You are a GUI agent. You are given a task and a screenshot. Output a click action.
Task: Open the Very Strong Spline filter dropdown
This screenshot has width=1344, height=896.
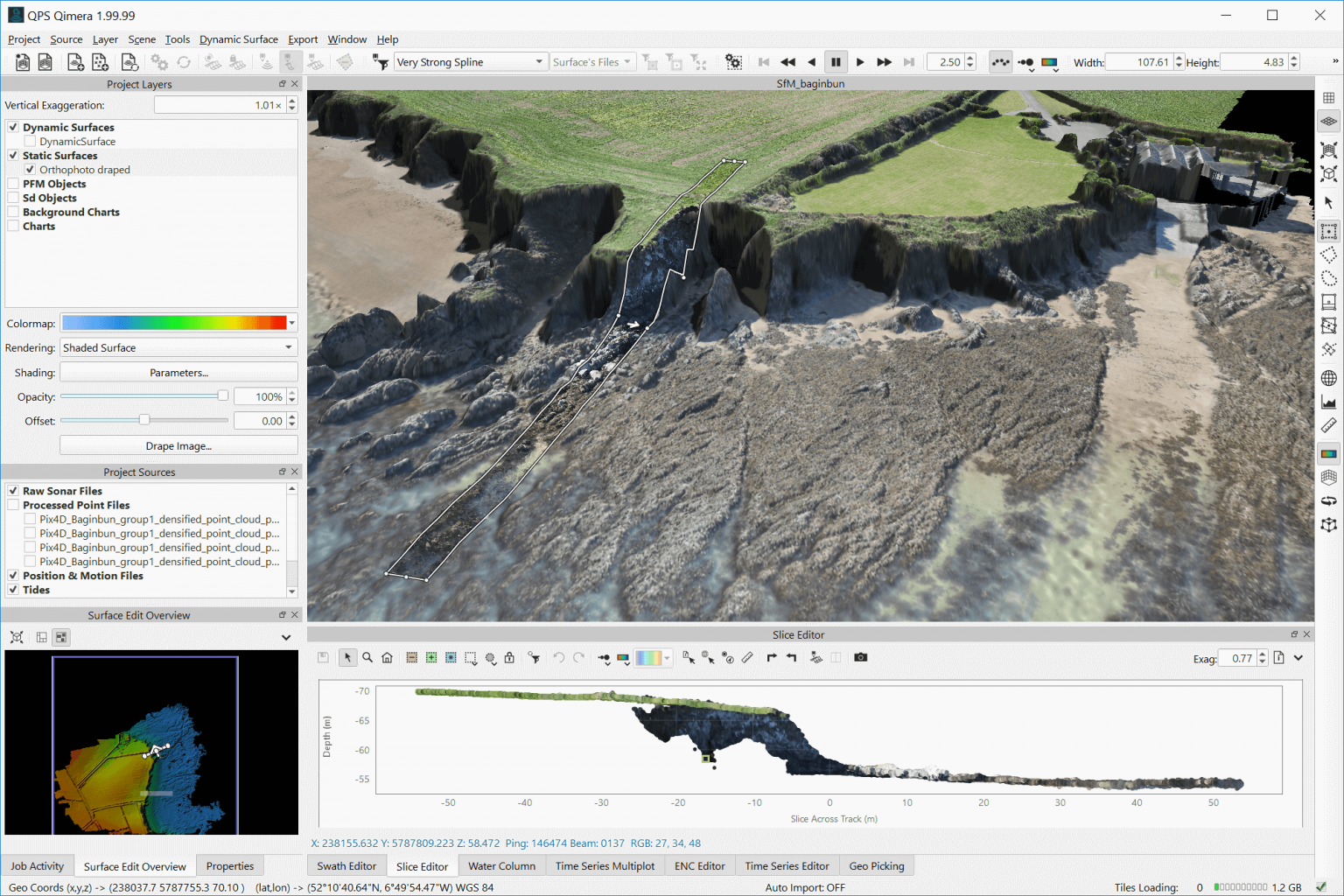538,62
